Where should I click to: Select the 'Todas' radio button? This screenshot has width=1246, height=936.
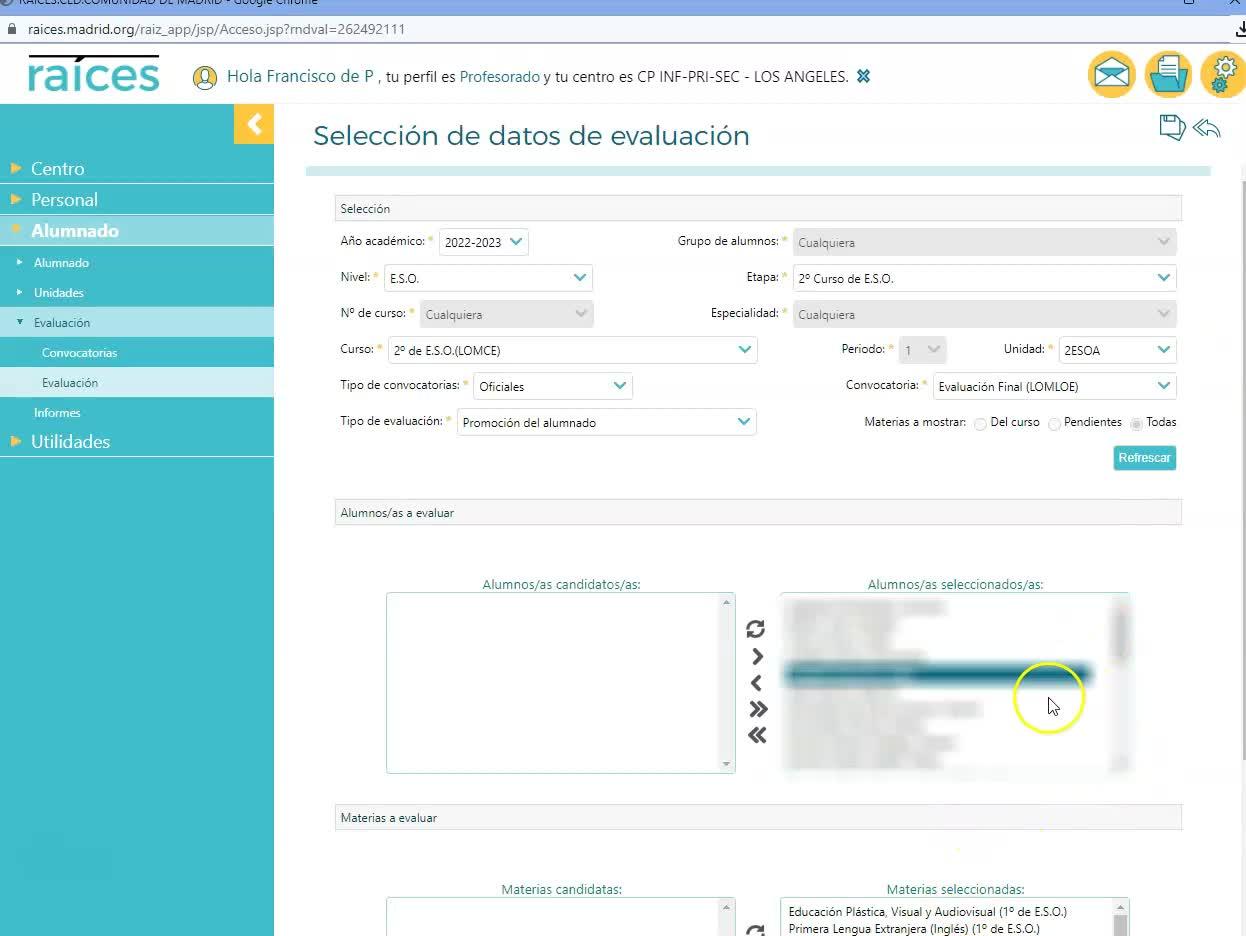pyautogui.click(x=1136, y=424)
